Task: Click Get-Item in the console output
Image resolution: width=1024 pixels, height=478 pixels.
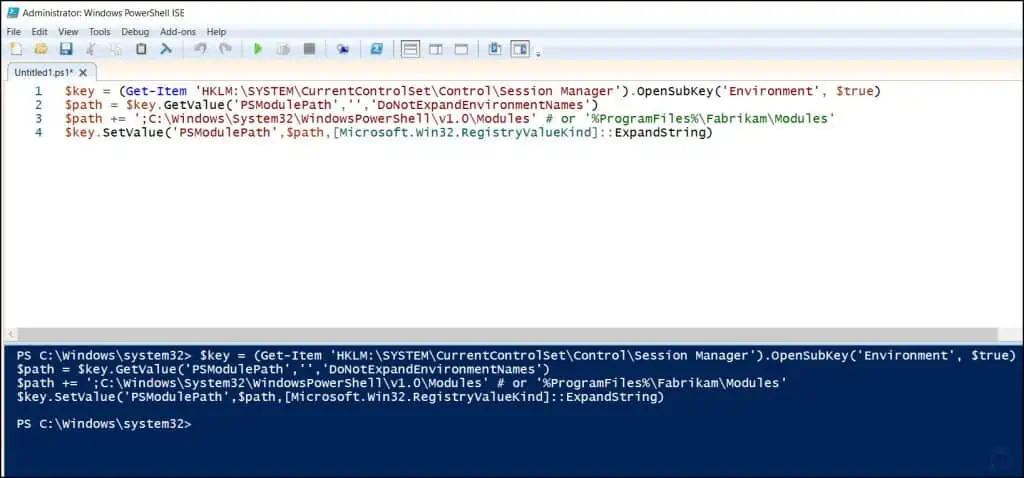Action: (x=291, y=356)
